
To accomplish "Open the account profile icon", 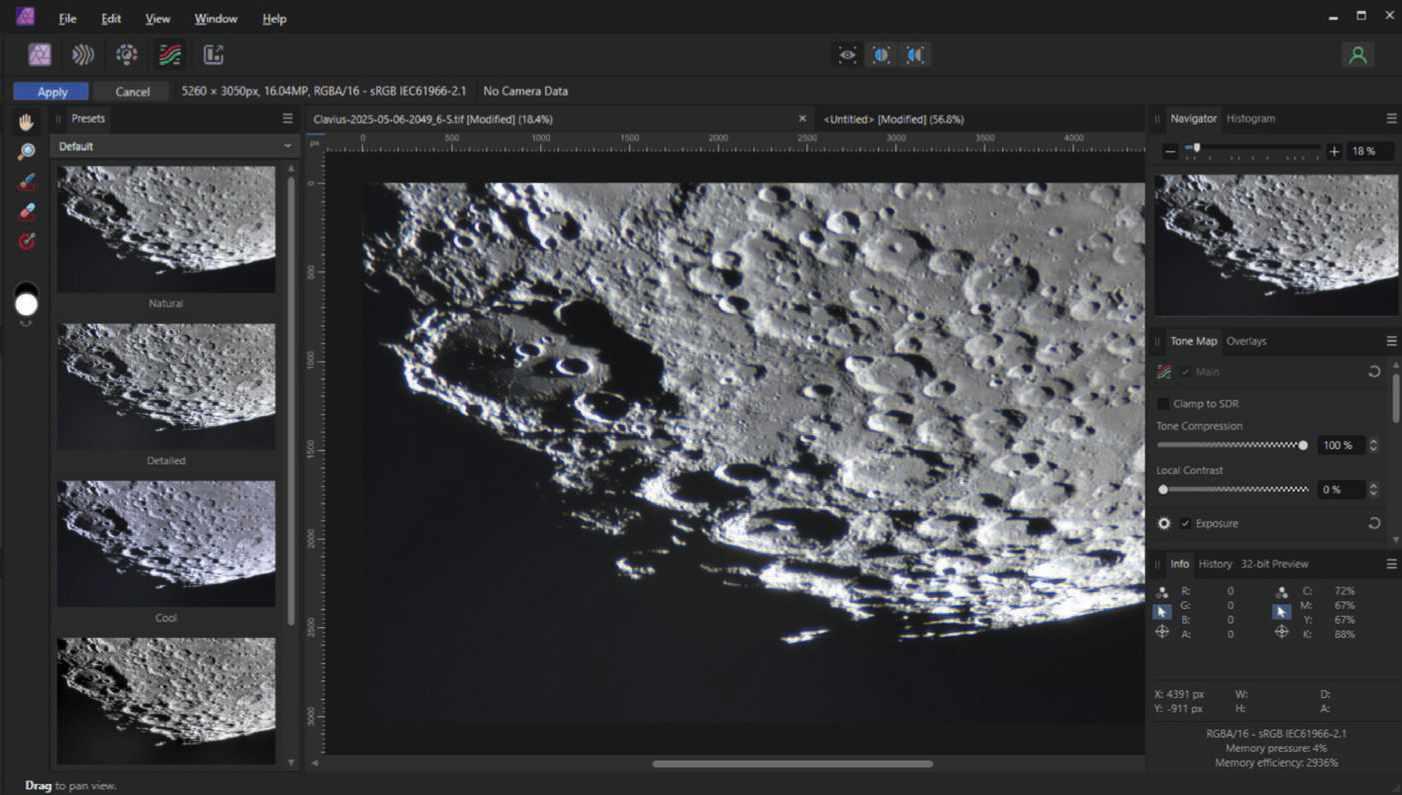I will click(1357, 55).
